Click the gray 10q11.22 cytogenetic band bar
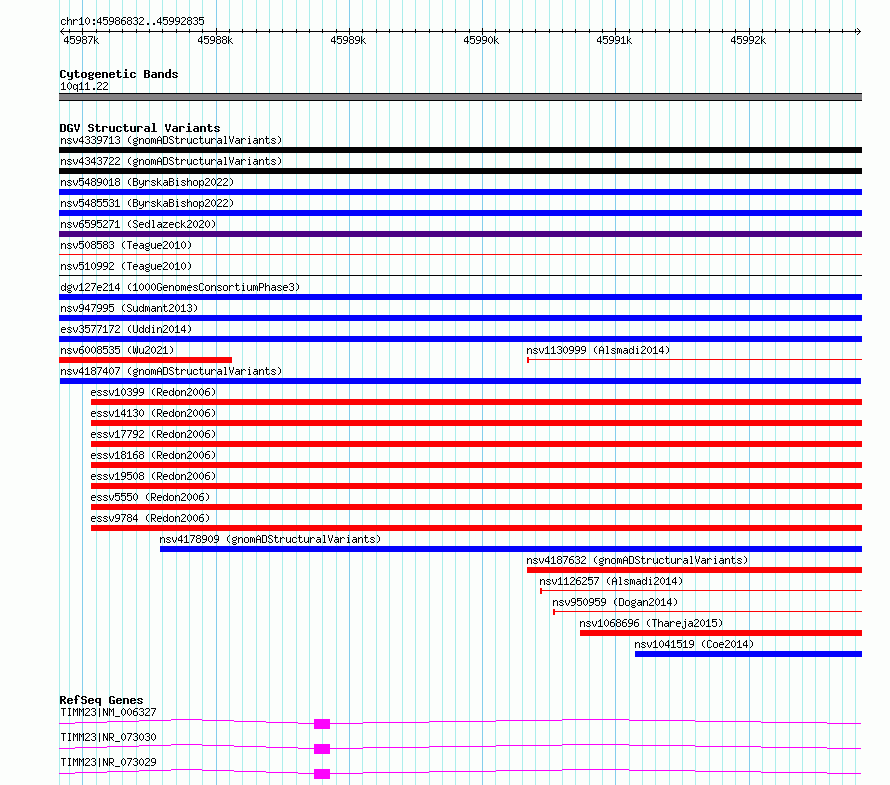 click(x=460, y=97)
